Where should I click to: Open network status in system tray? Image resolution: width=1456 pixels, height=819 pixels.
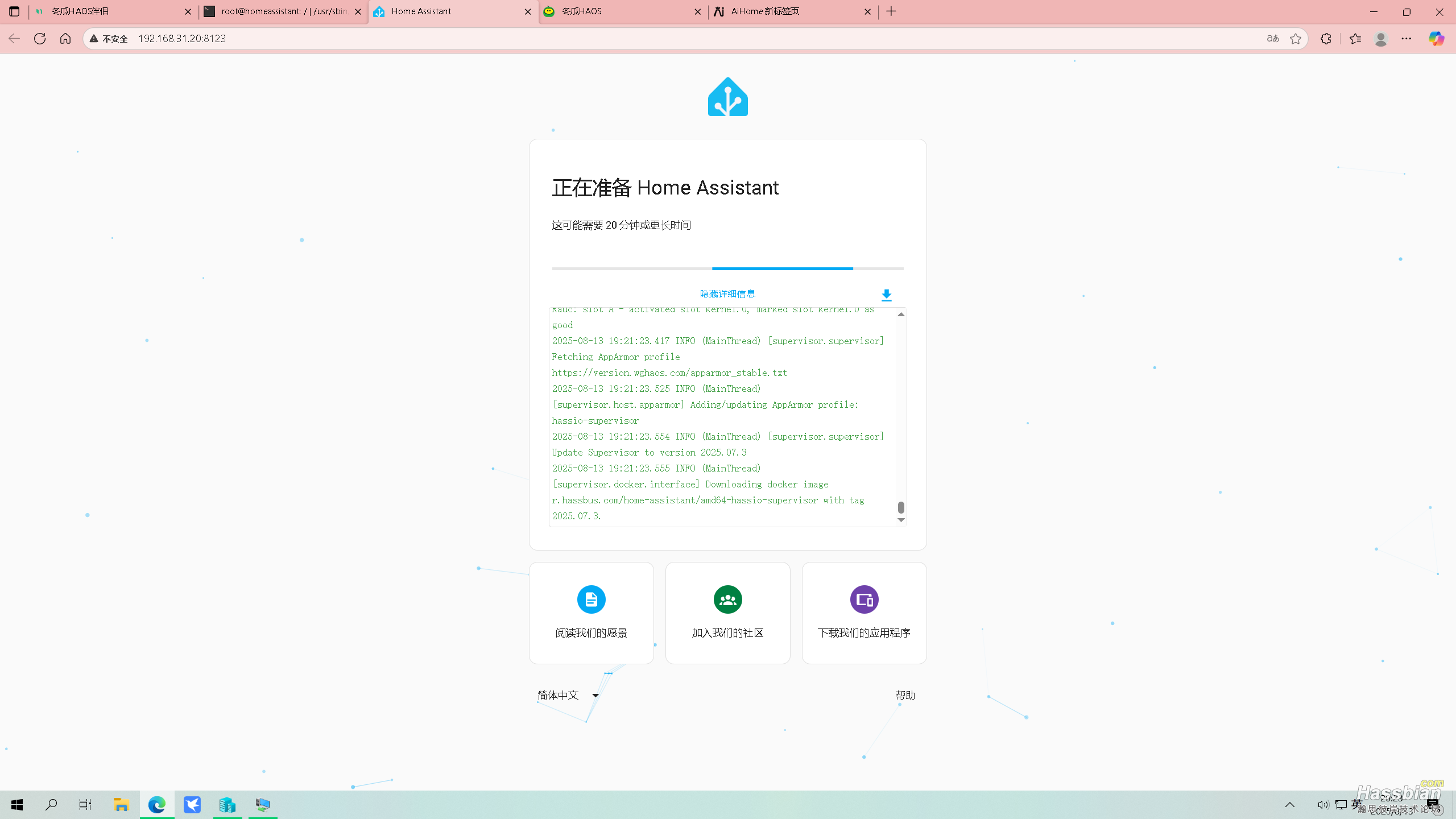pos(1341,805)
